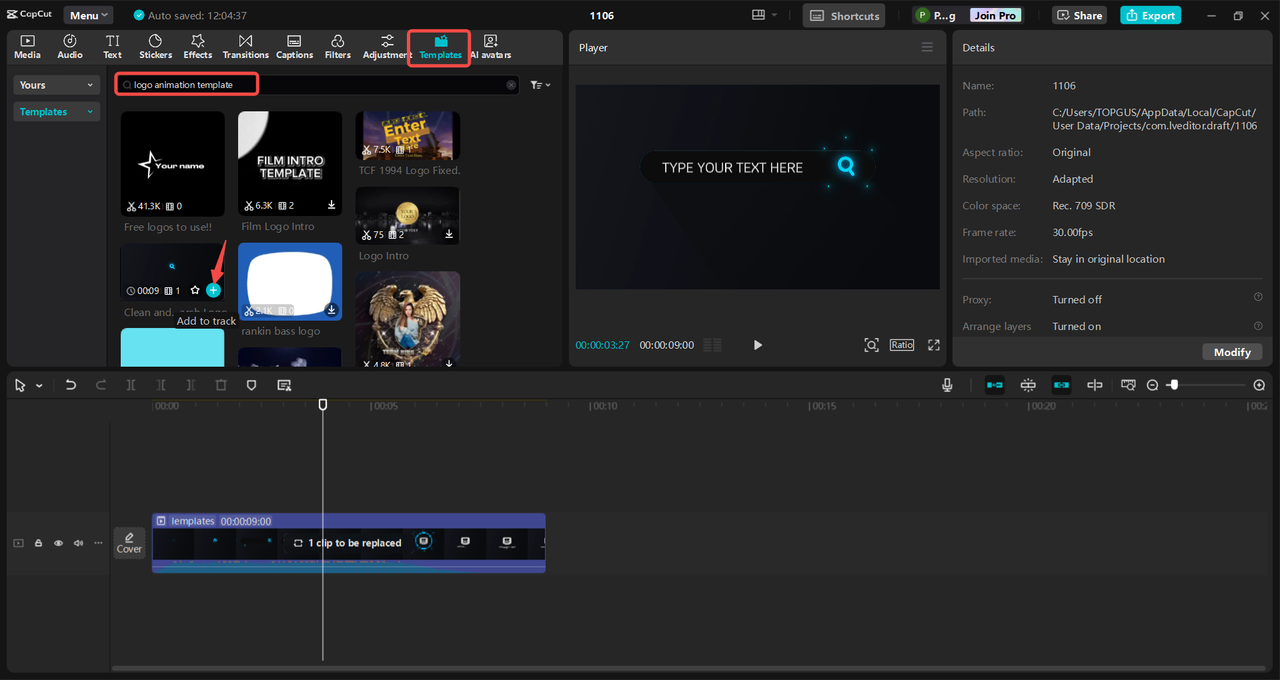The width and height of the screenshot is (1280, 680).
Task: Zoom out the timeline
Action: click(1152, 385)
